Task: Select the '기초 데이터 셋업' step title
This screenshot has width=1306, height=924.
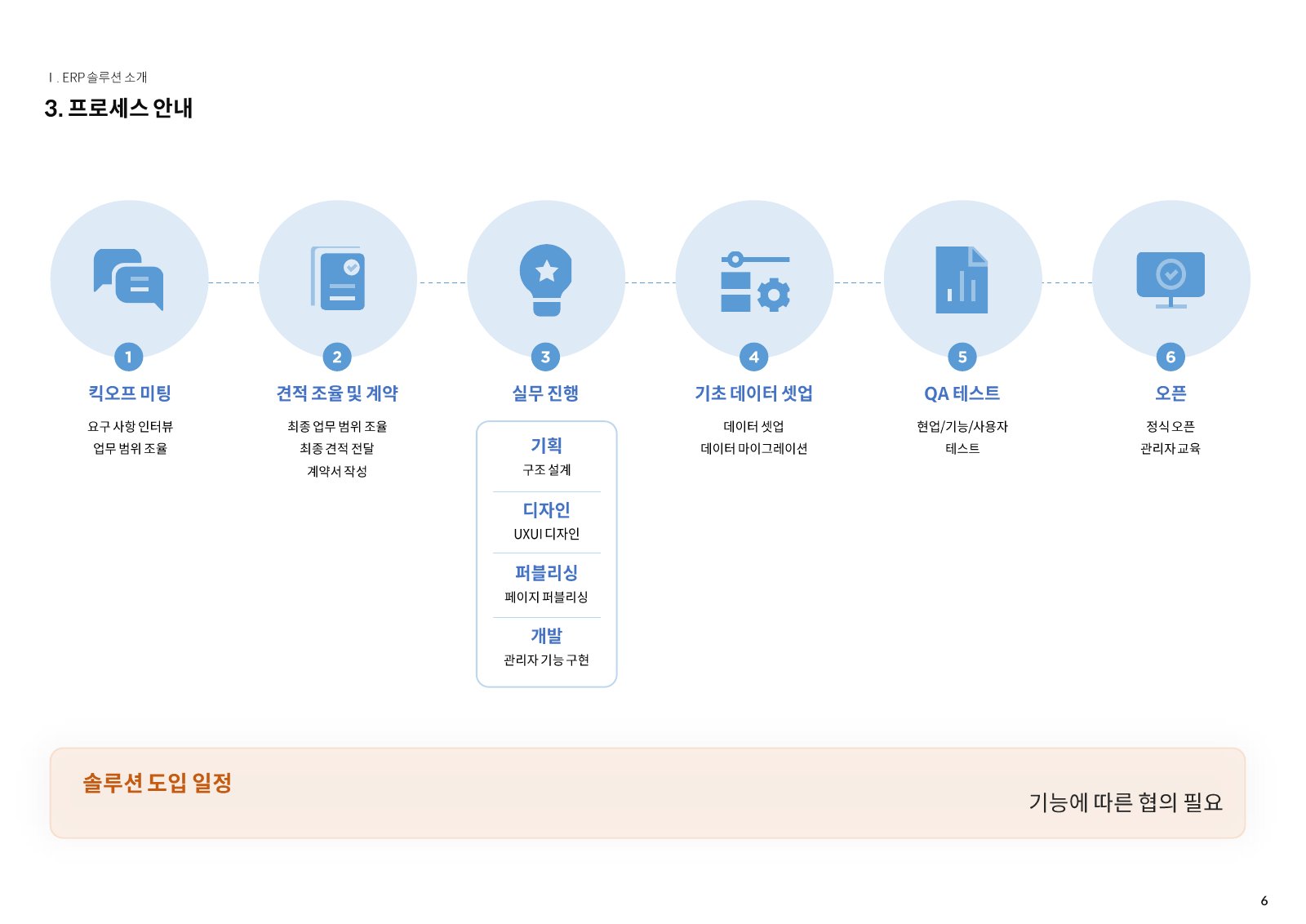Action: pos(754,393)
